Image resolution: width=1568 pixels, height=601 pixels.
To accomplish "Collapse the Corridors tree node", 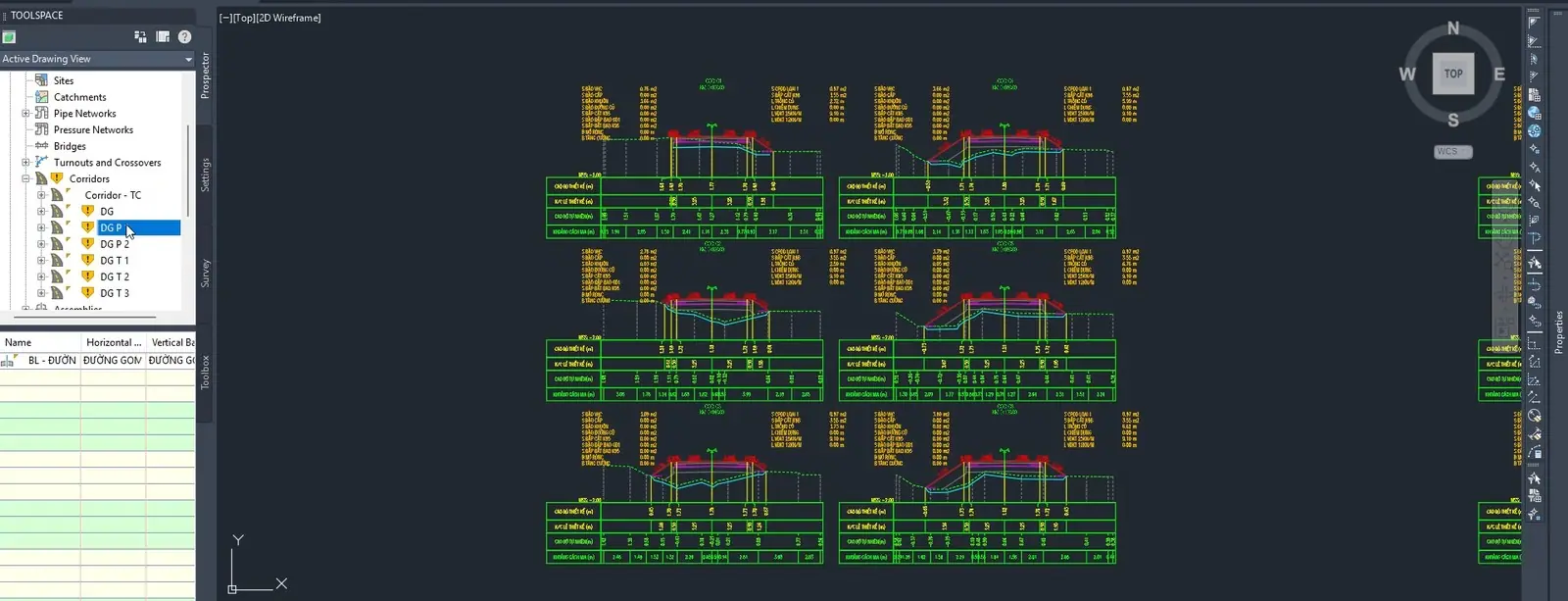I will pos(26,178).
